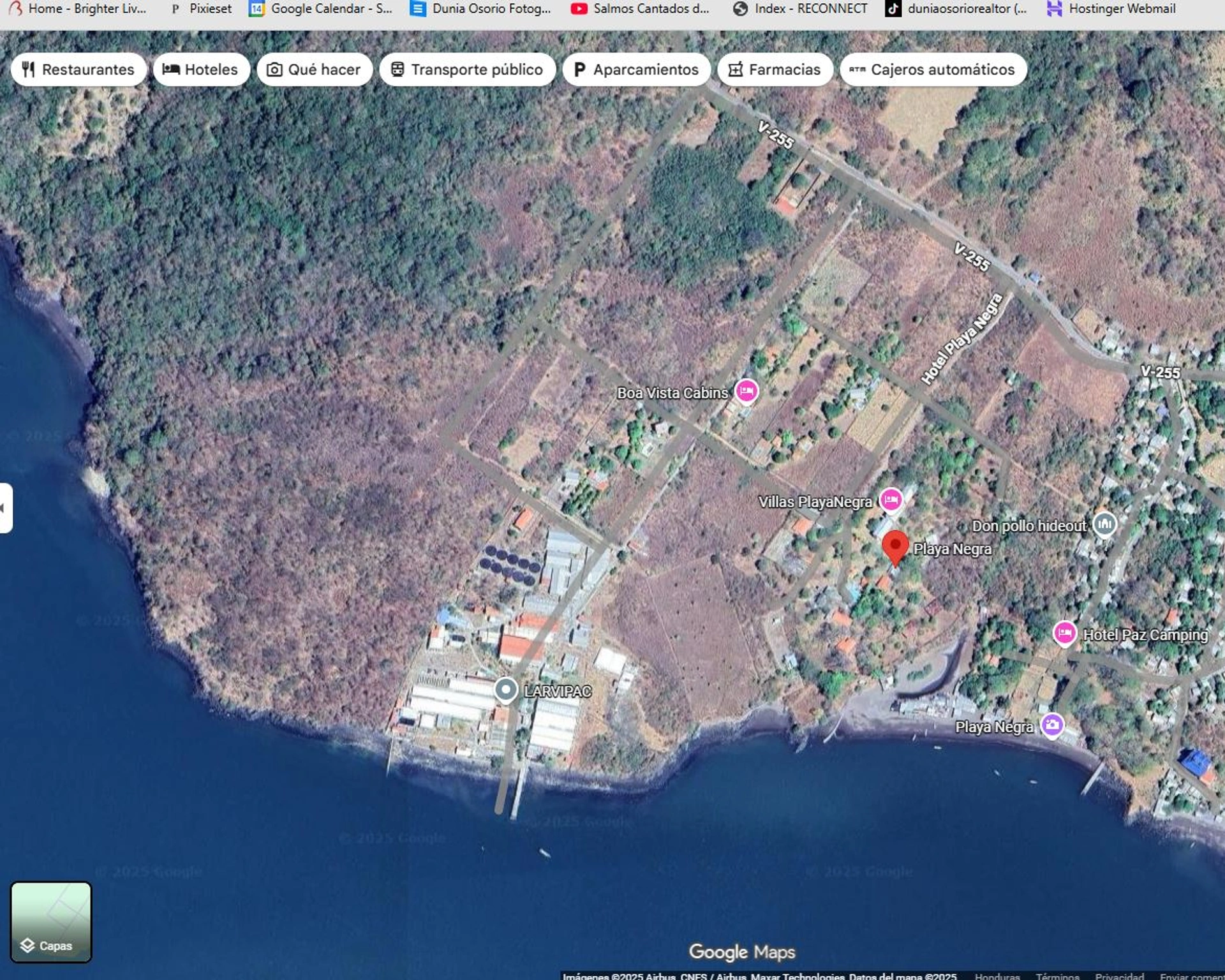Click the Playa Negra camera attraction pin

(x=1052, y=725)
